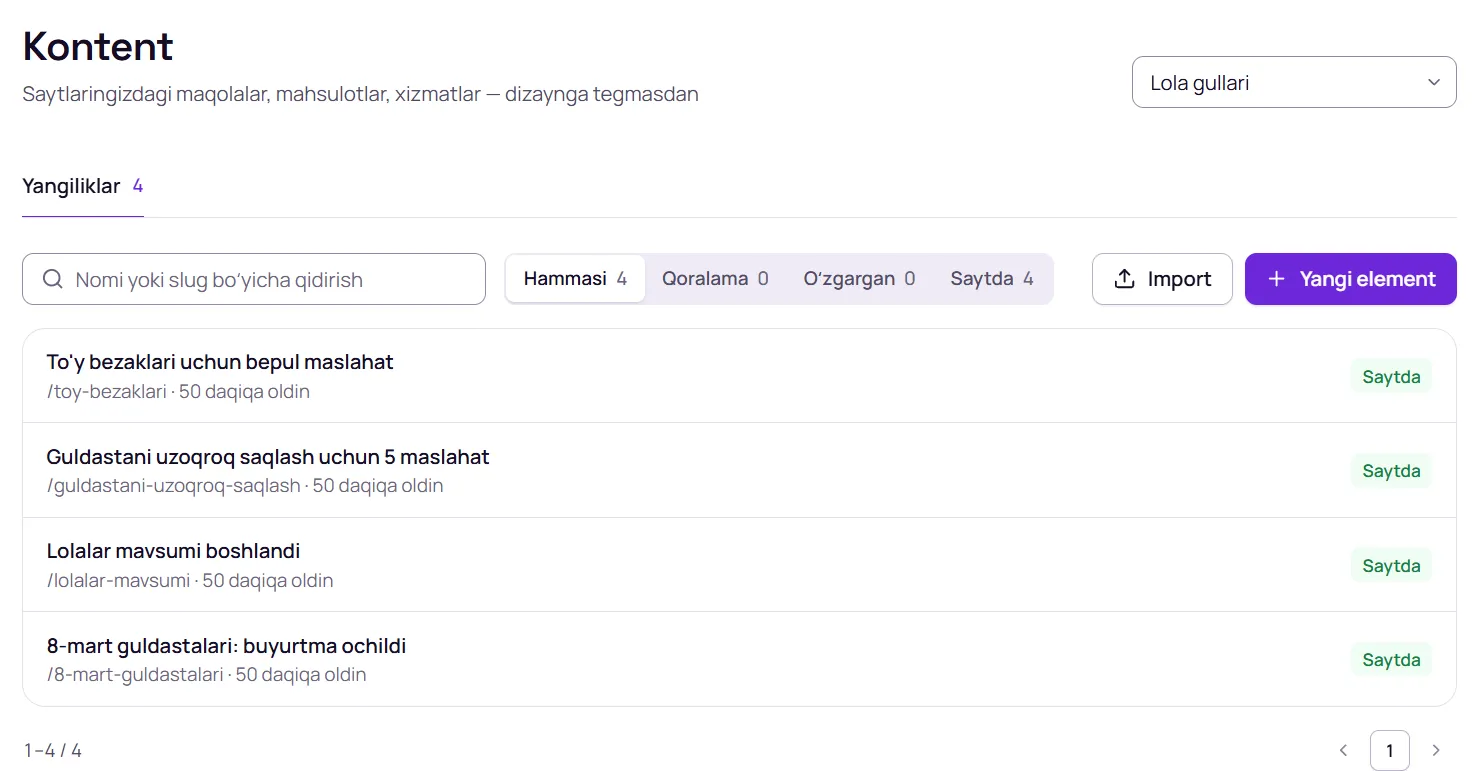This screenshot has height=771, width=1476.
Task: Click the /toy-bezaklari slug text
Action: coord(106,391)
